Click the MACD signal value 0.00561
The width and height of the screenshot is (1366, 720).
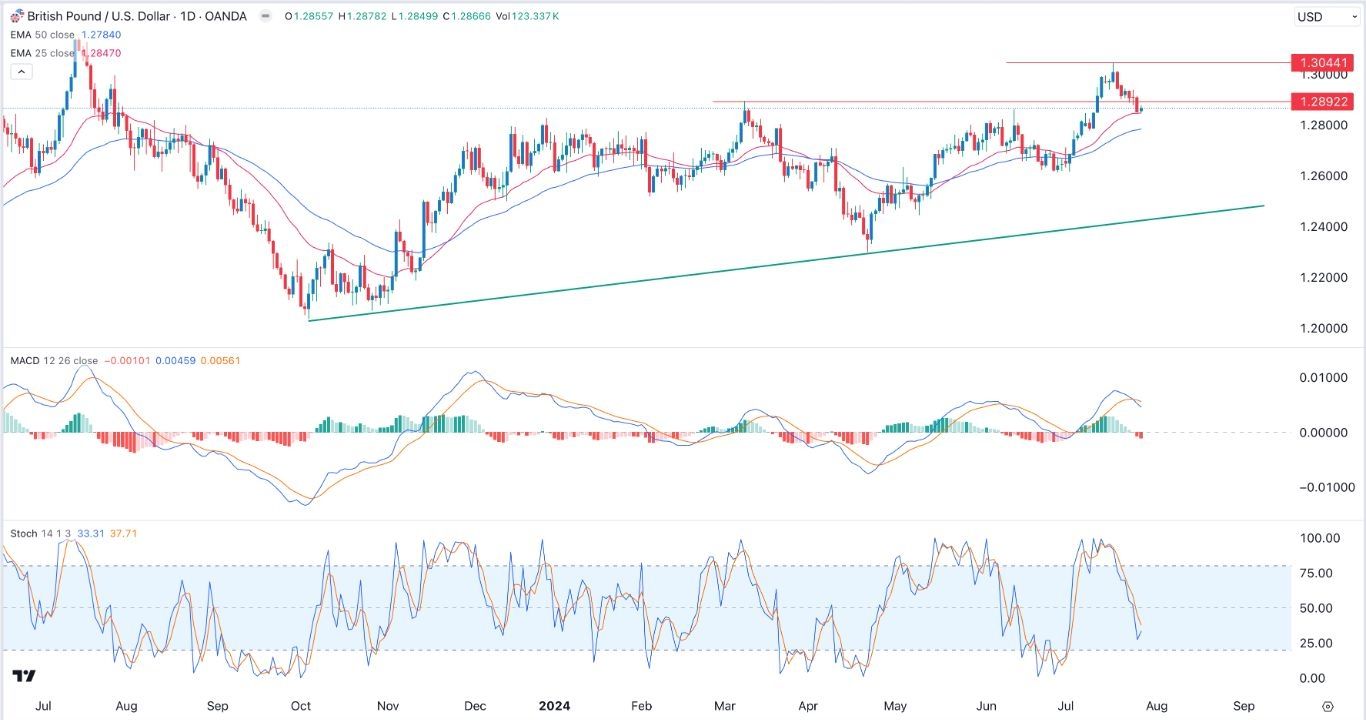221,360
